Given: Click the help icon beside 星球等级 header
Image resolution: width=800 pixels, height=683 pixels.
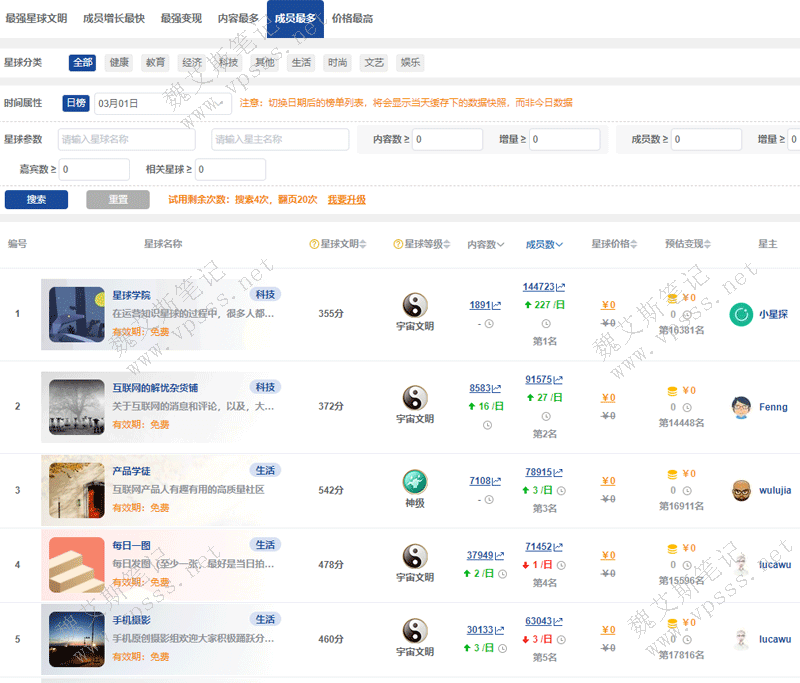Looking at the screenshot, I should click(398, 244).
